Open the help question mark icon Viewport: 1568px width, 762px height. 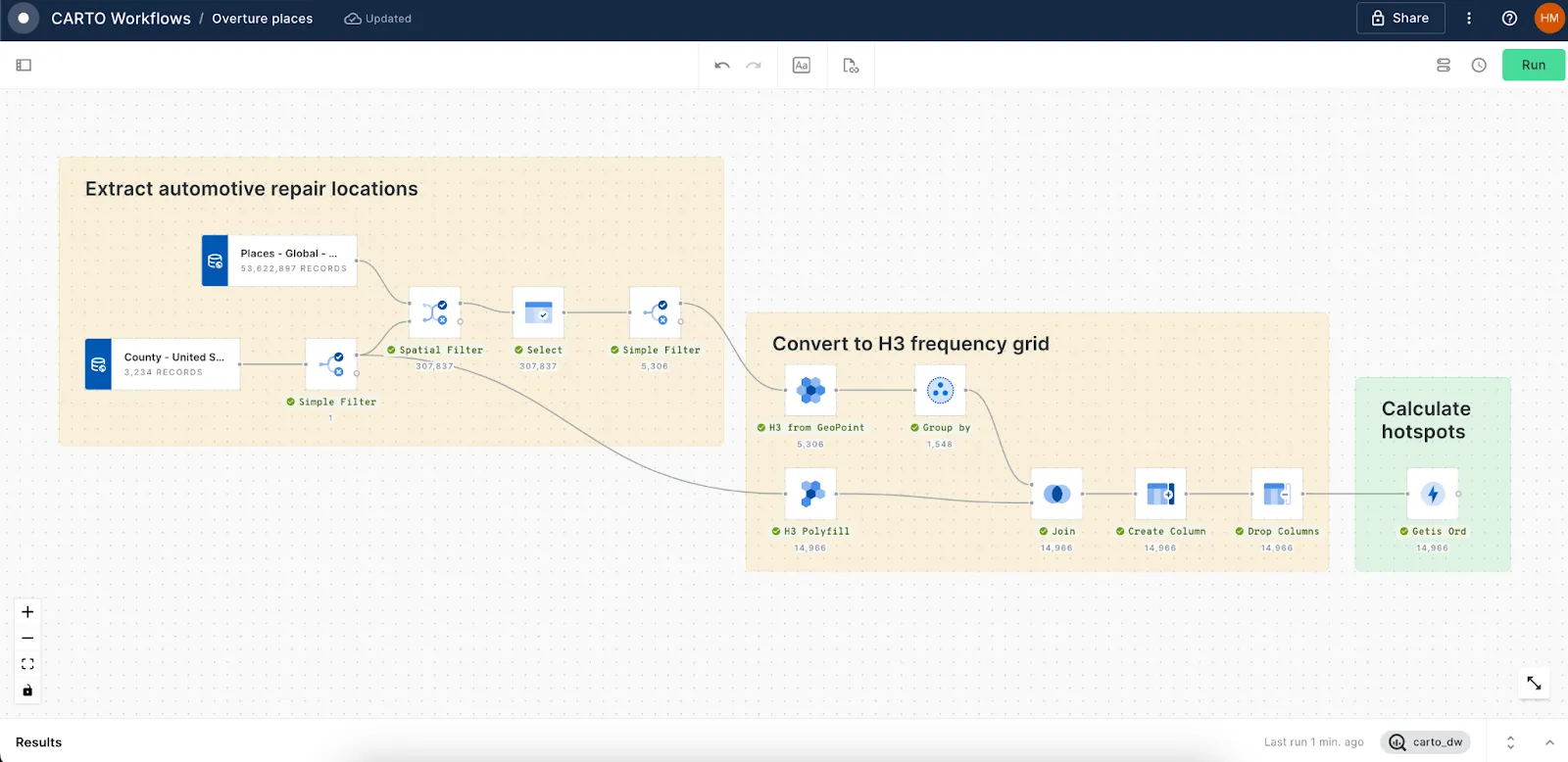click(1509, 19)
